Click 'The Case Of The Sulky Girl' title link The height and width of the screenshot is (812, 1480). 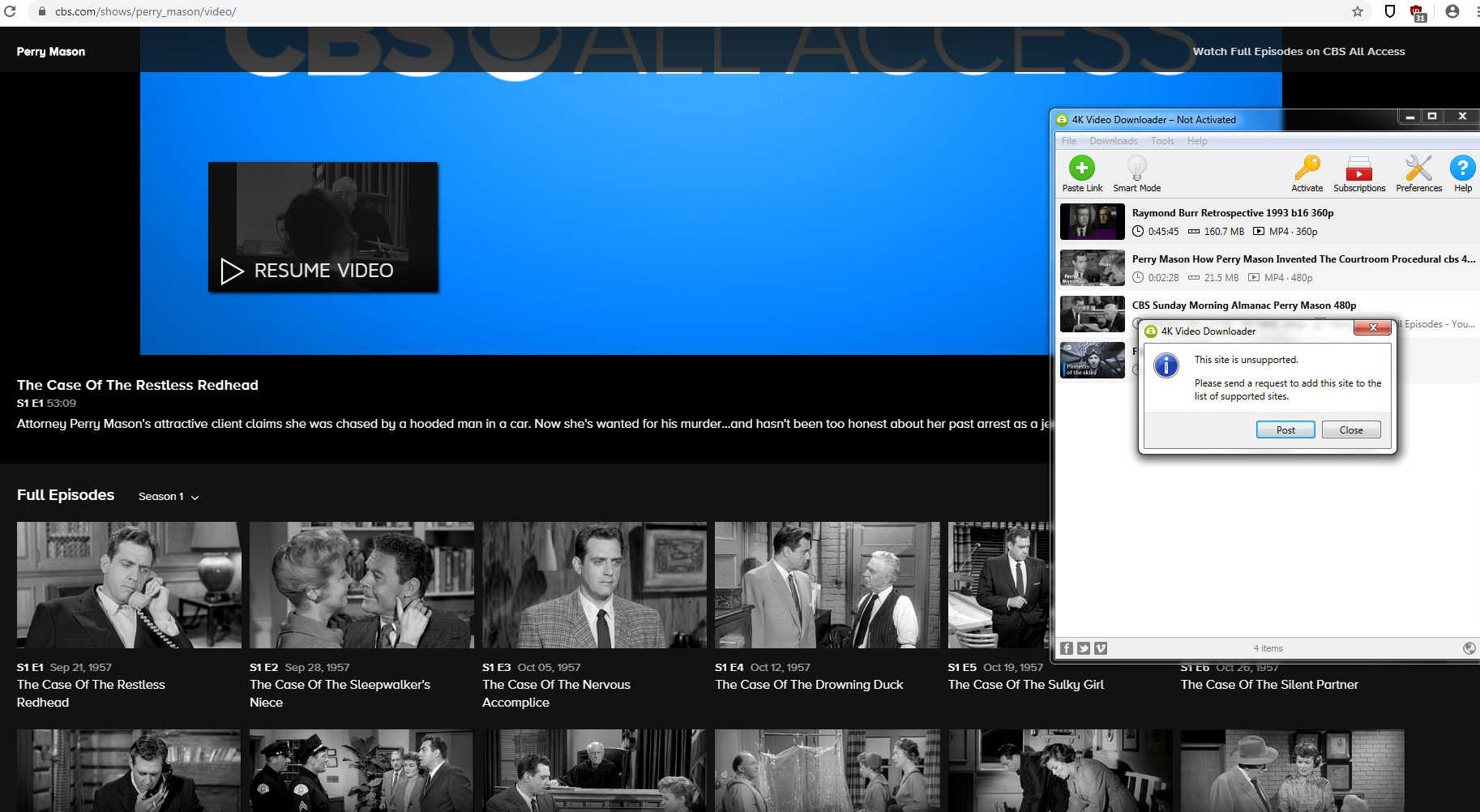tap(1026, 685)
